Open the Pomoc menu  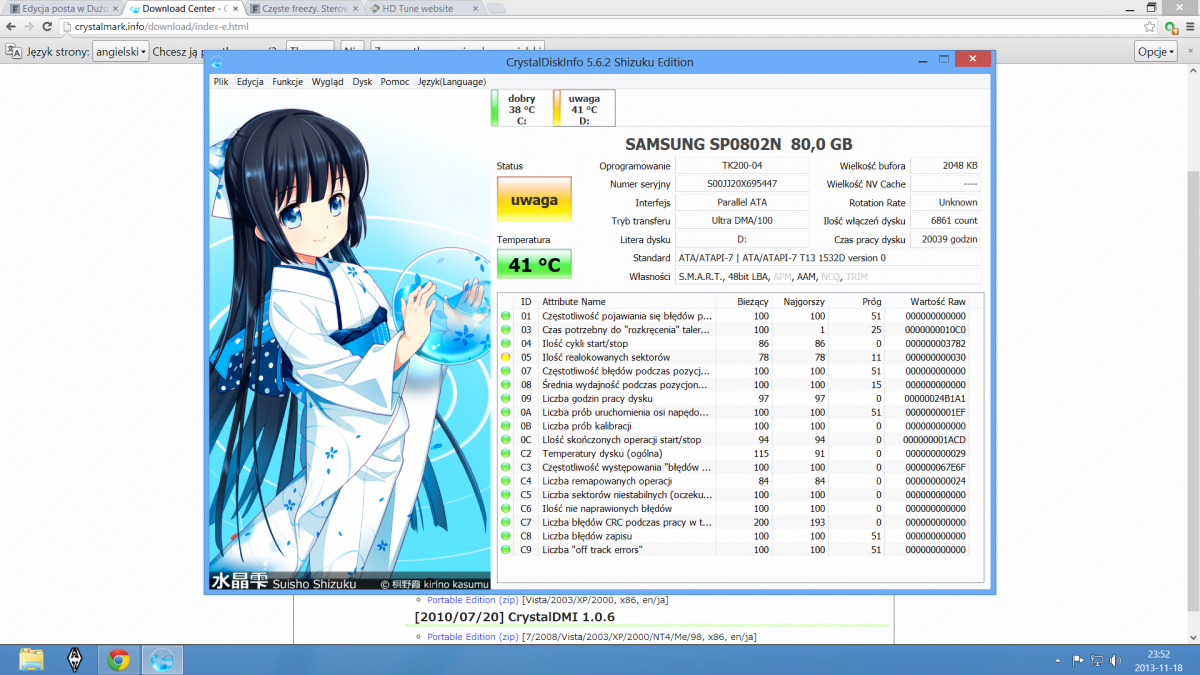tap(395, 82)
